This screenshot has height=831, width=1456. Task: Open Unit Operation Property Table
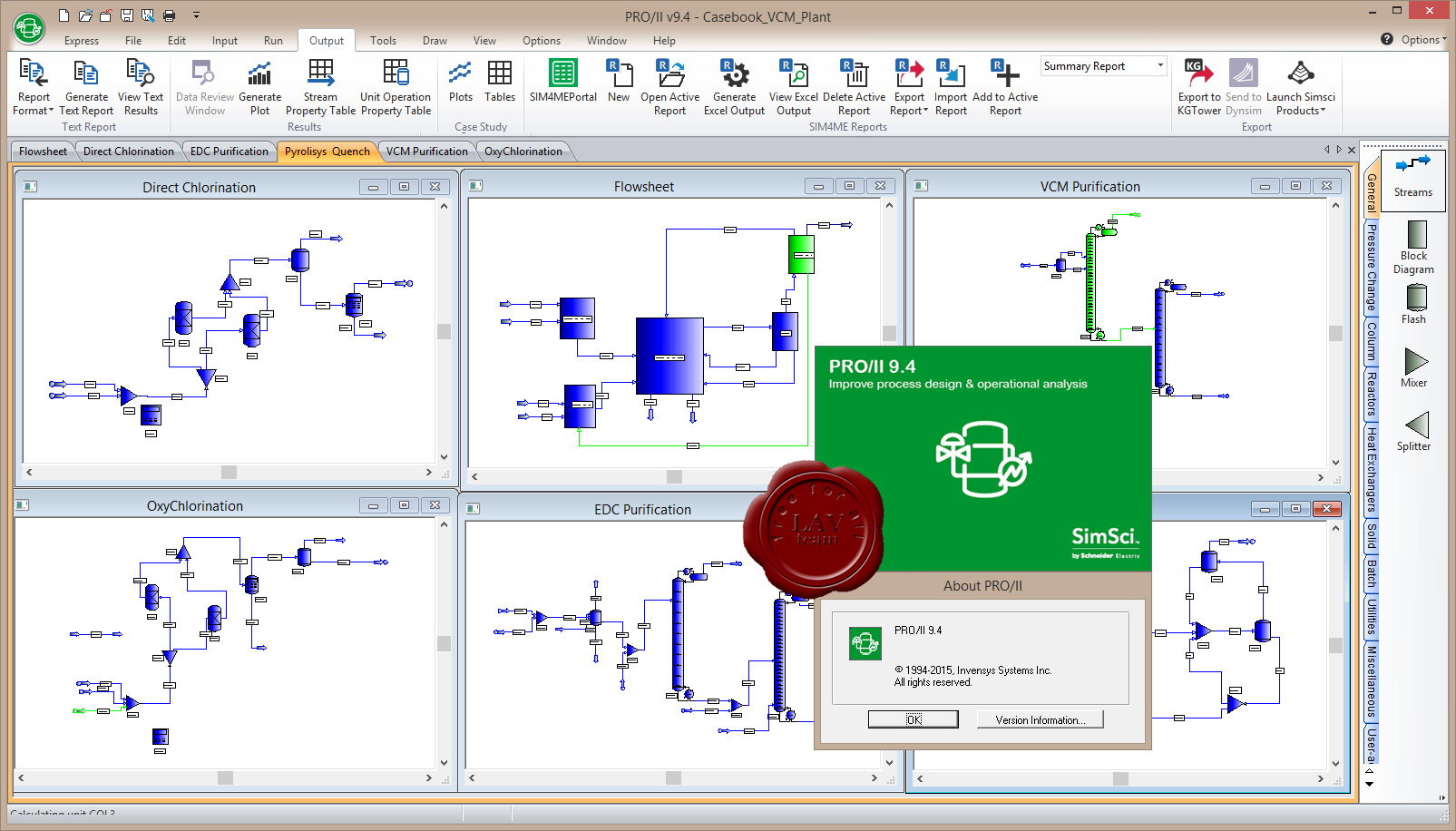396,87
